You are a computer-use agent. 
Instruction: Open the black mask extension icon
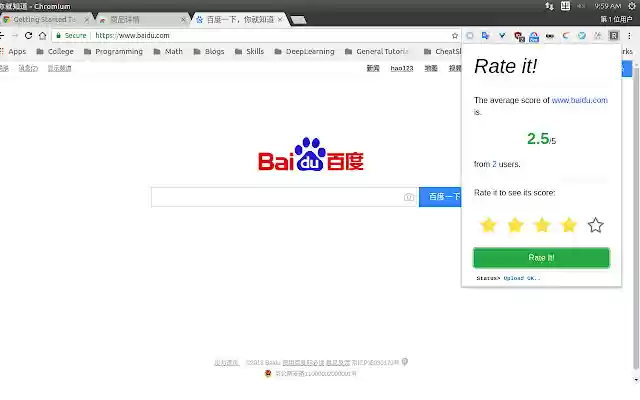[550, 36]
